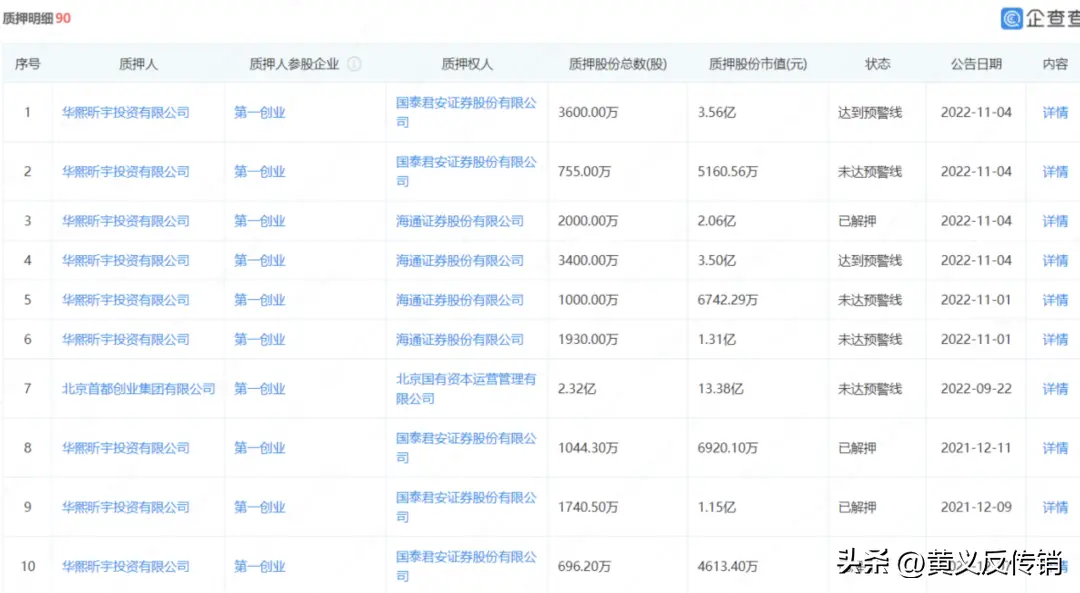
Task: Select the 已解押 status in row 3
Action: click(x=857, y=221)
